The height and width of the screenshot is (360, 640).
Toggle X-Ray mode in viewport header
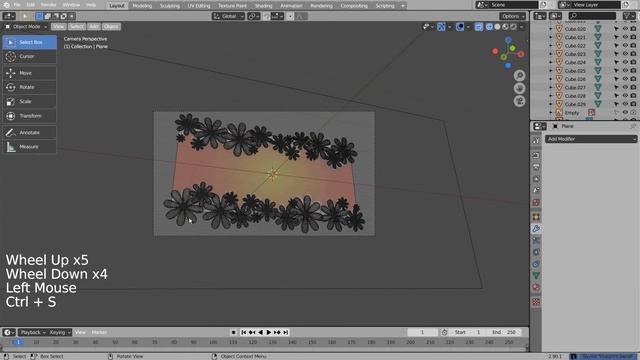click(478, 27)
